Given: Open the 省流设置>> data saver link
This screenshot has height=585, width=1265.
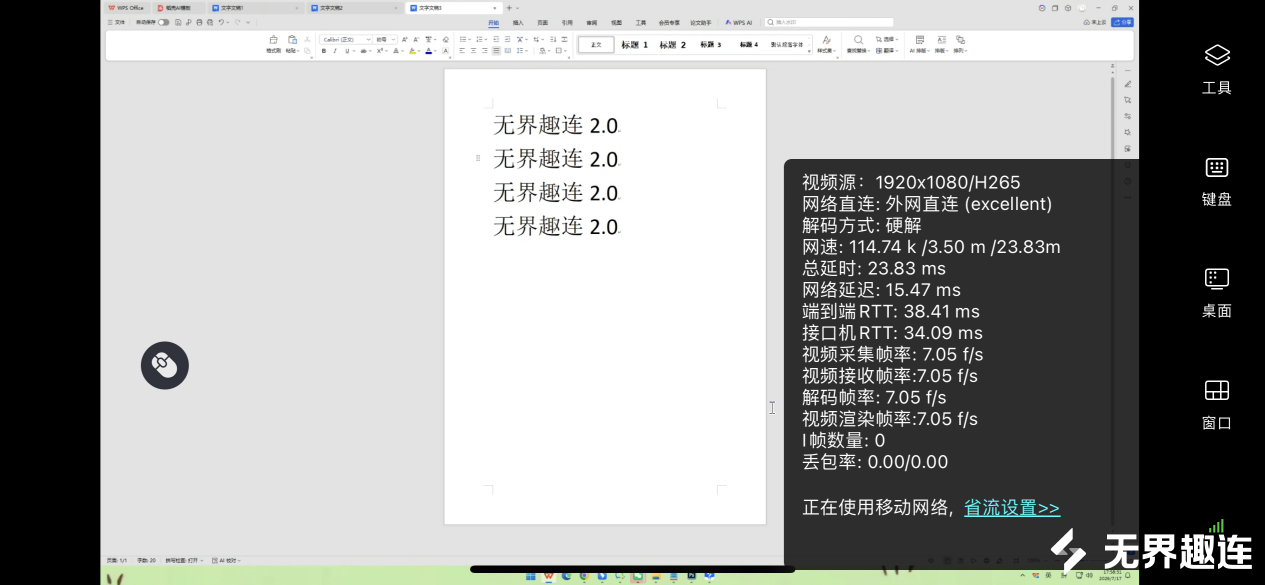Looking at the screenshot, I should pos(1011,508).
